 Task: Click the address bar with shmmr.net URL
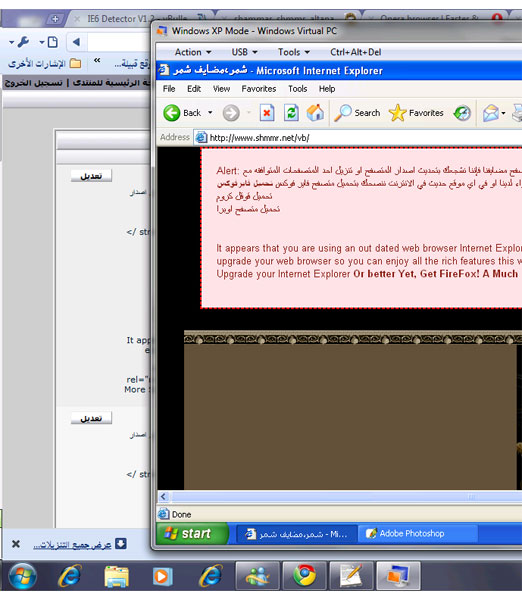click(x=358, y=137)
